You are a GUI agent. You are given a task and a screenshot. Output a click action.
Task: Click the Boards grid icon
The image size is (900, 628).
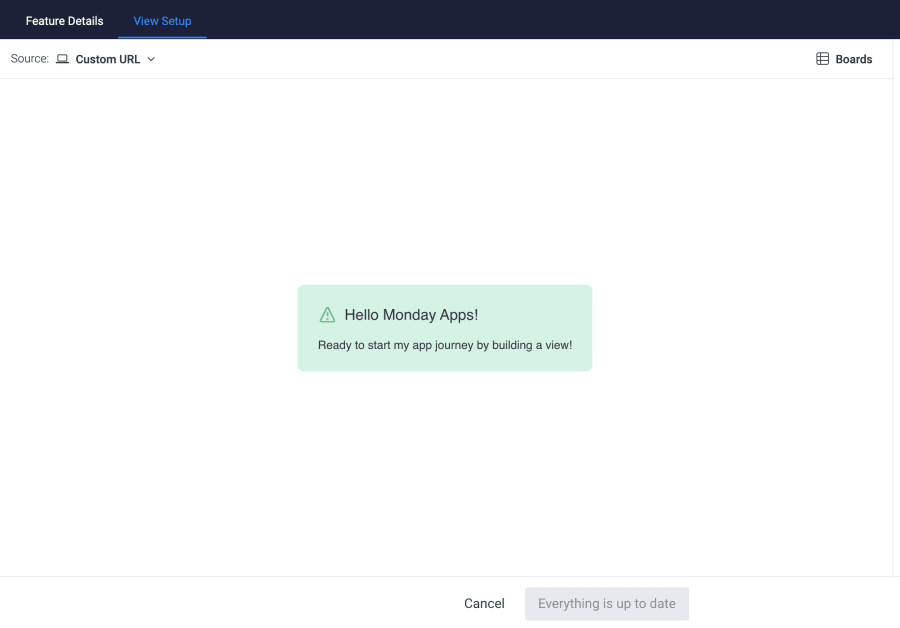pos(822,59)
